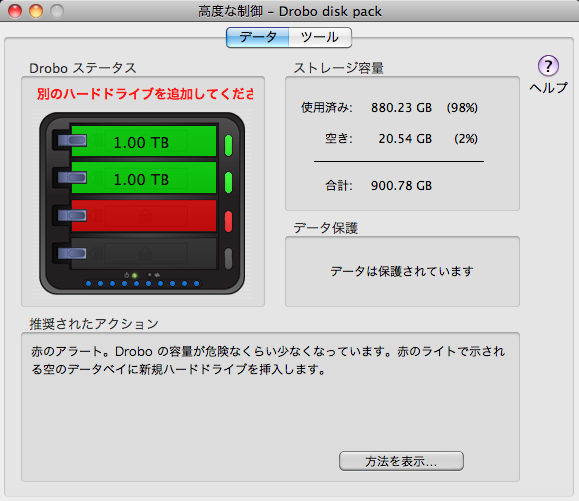Image resolution: width=579 pixels, height=501 pixels.
Task: Click the ヘルプ label under help icon
Action: coord(548,88)
